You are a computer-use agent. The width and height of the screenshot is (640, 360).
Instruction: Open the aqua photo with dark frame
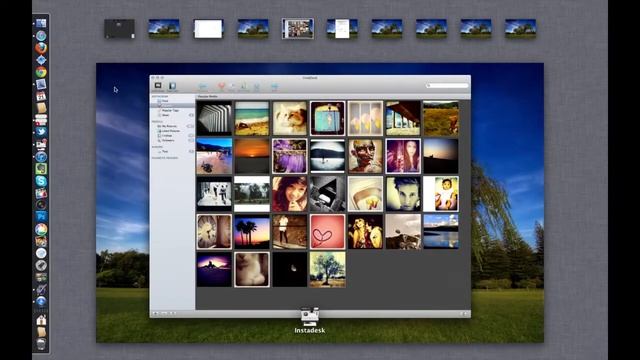tap(327, 118)
